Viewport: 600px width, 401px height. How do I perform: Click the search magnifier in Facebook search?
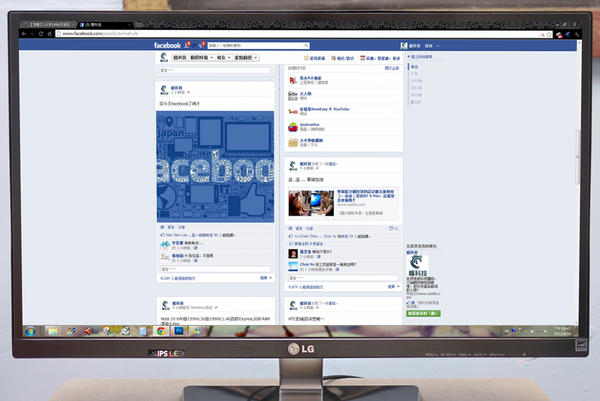[x=306, y=46]
